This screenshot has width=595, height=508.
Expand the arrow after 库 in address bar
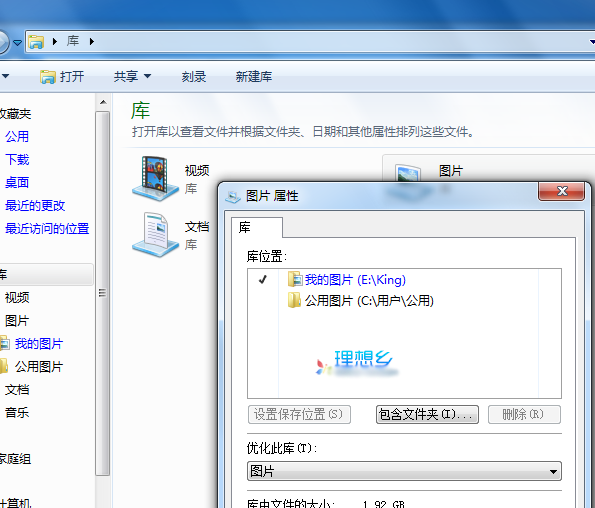pyautogui.click(x=92, y=41)
